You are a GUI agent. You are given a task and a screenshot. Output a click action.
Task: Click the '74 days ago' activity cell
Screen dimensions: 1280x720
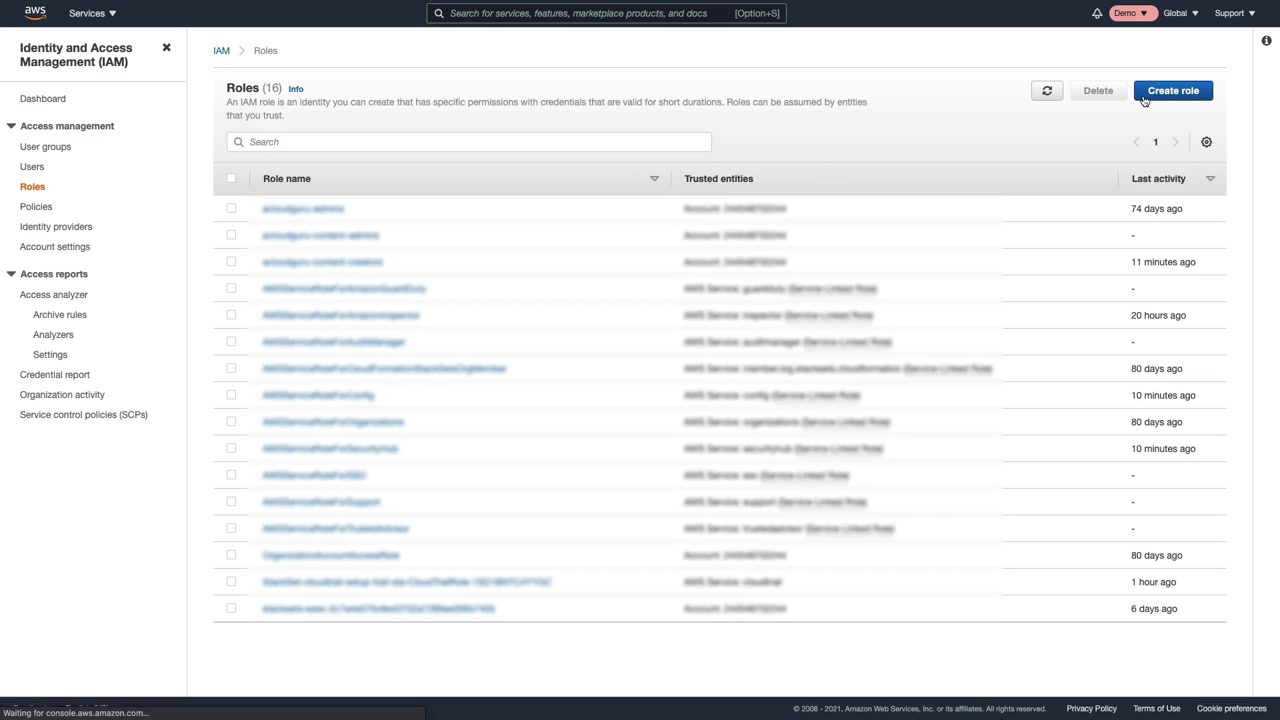[1157, 209]
